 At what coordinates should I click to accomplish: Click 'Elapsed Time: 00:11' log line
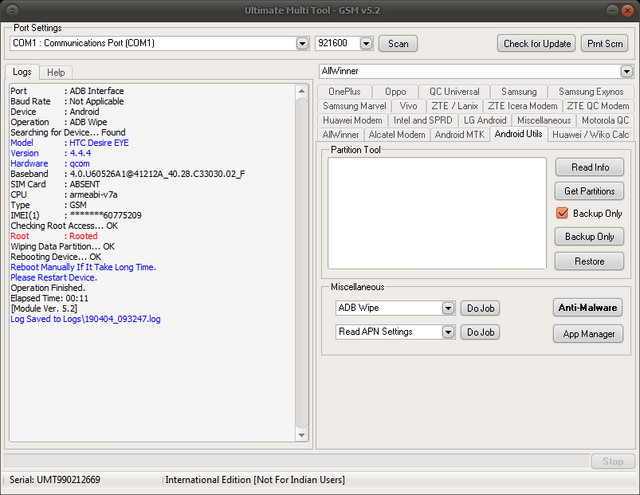click(x=49, y=298)
